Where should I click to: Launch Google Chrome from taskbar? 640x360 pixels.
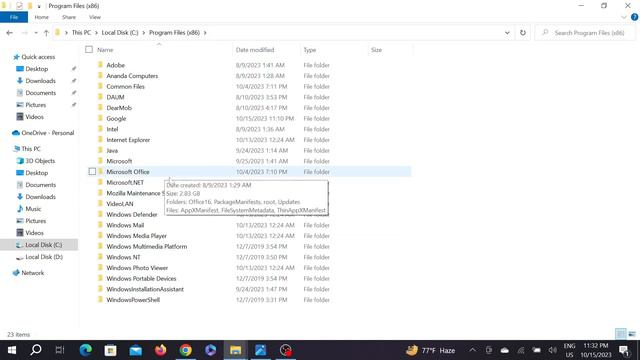(186, 350)
